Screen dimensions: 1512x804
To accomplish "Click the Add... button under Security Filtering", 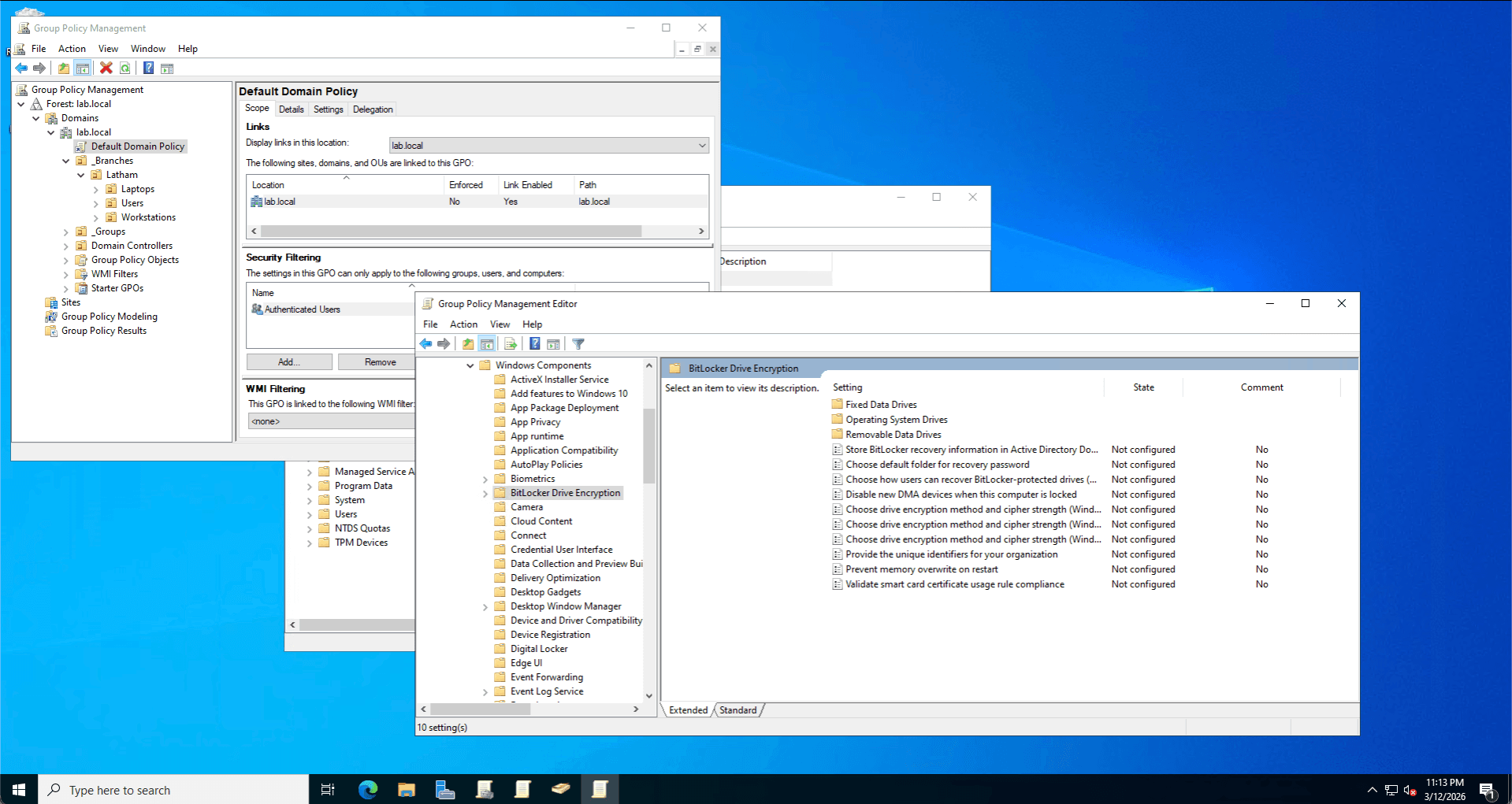I will point(289,362).
